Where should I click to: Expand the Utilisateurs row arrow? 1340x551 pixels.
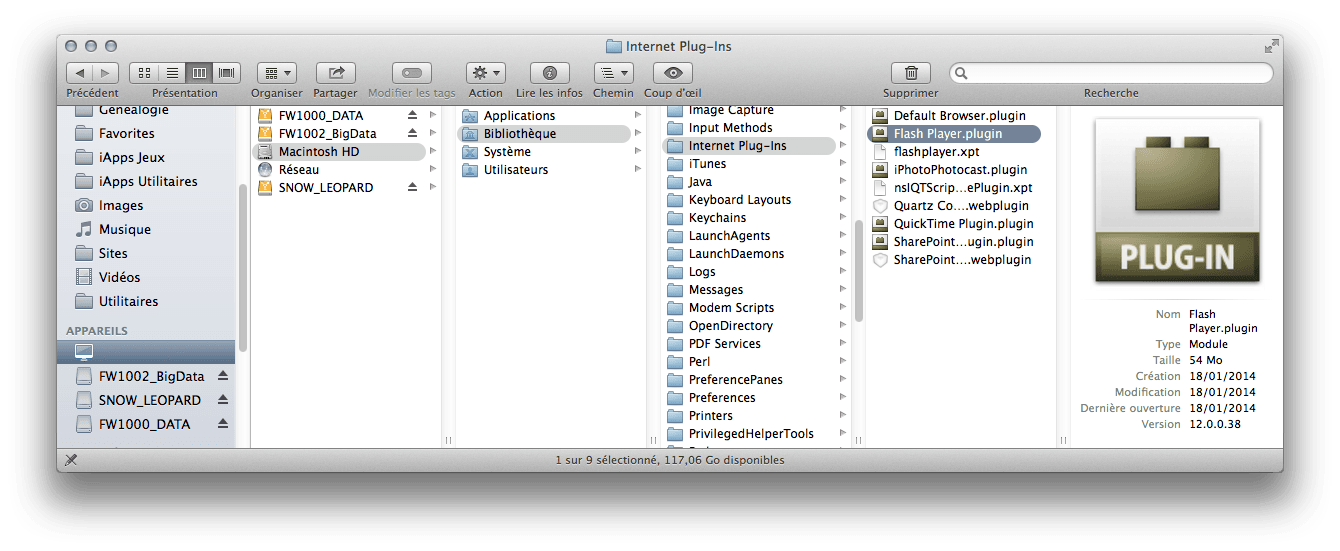(x=638, y=169)
